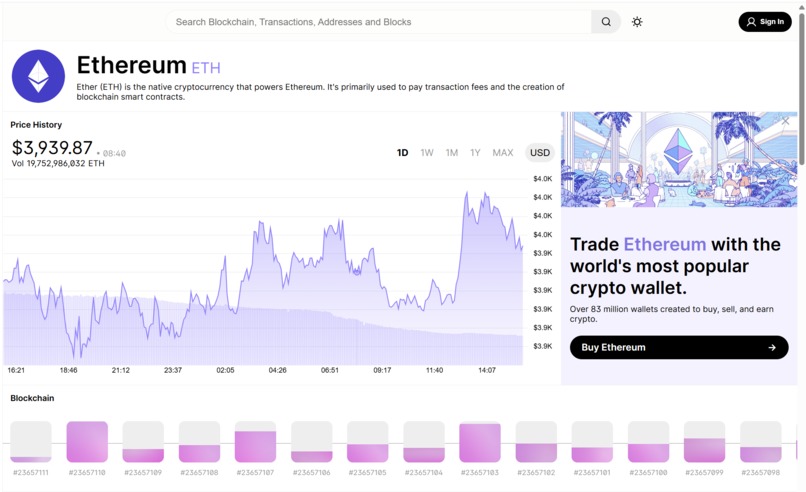Click the ETH ticker label beside Ethereum
This screenshot has width=806, height=492.
click(x=206, y=68)
